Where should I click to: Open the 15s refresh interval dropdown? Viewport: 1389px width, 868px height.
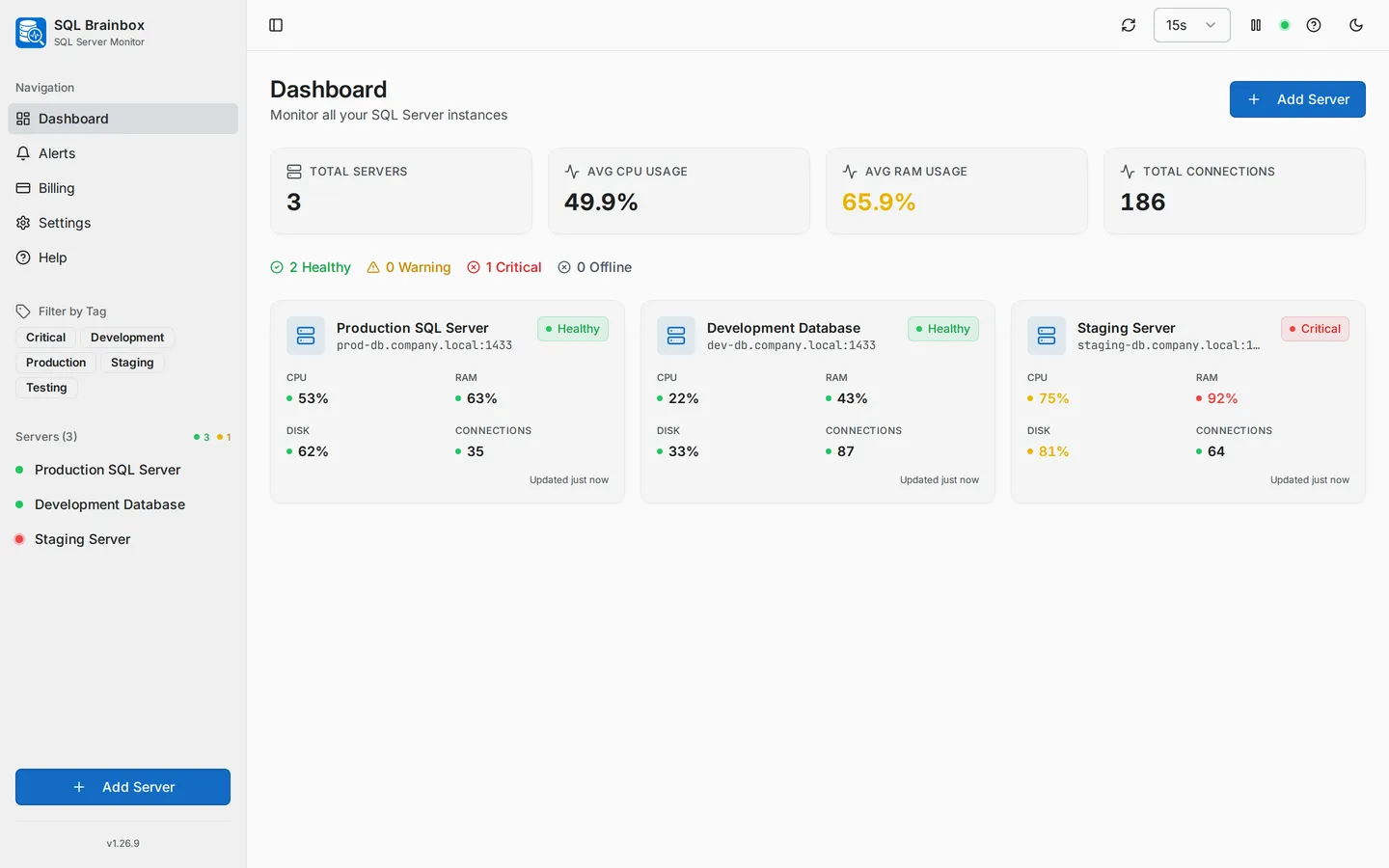click(1192, 25)
